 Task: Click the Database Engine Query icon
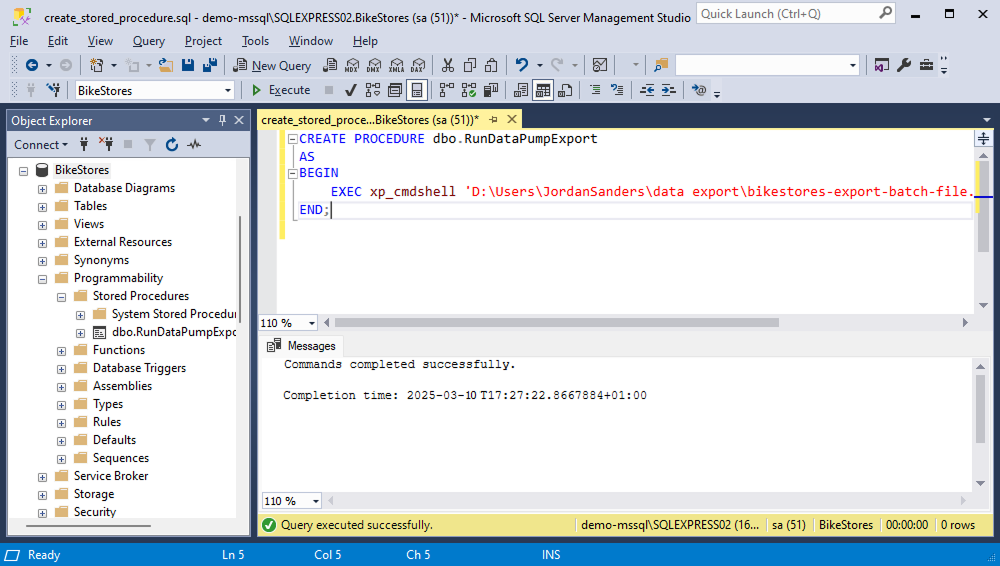(x=330, y=65)
